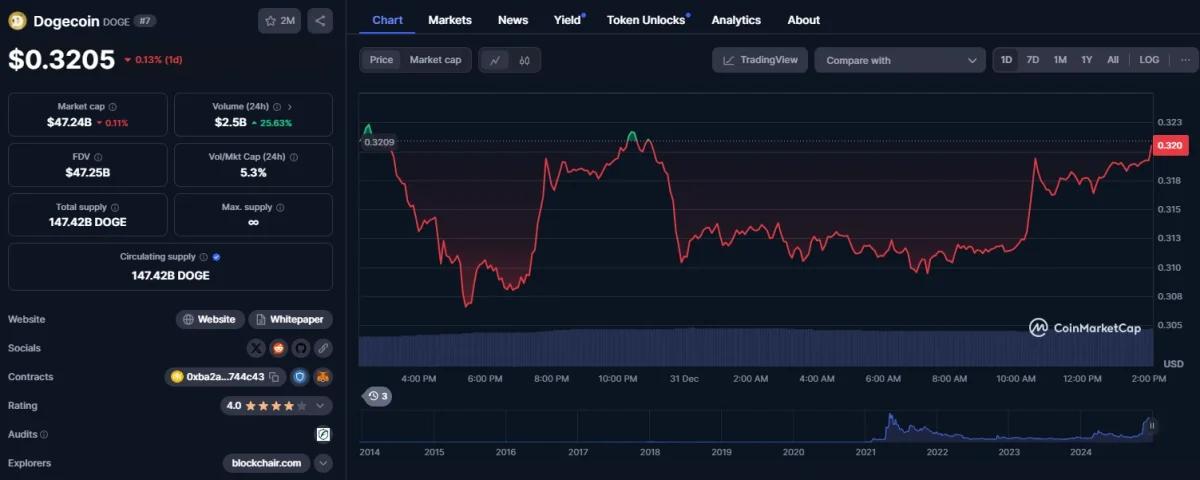
Task: Open Total supply info icon
Action: click(114, 207)
